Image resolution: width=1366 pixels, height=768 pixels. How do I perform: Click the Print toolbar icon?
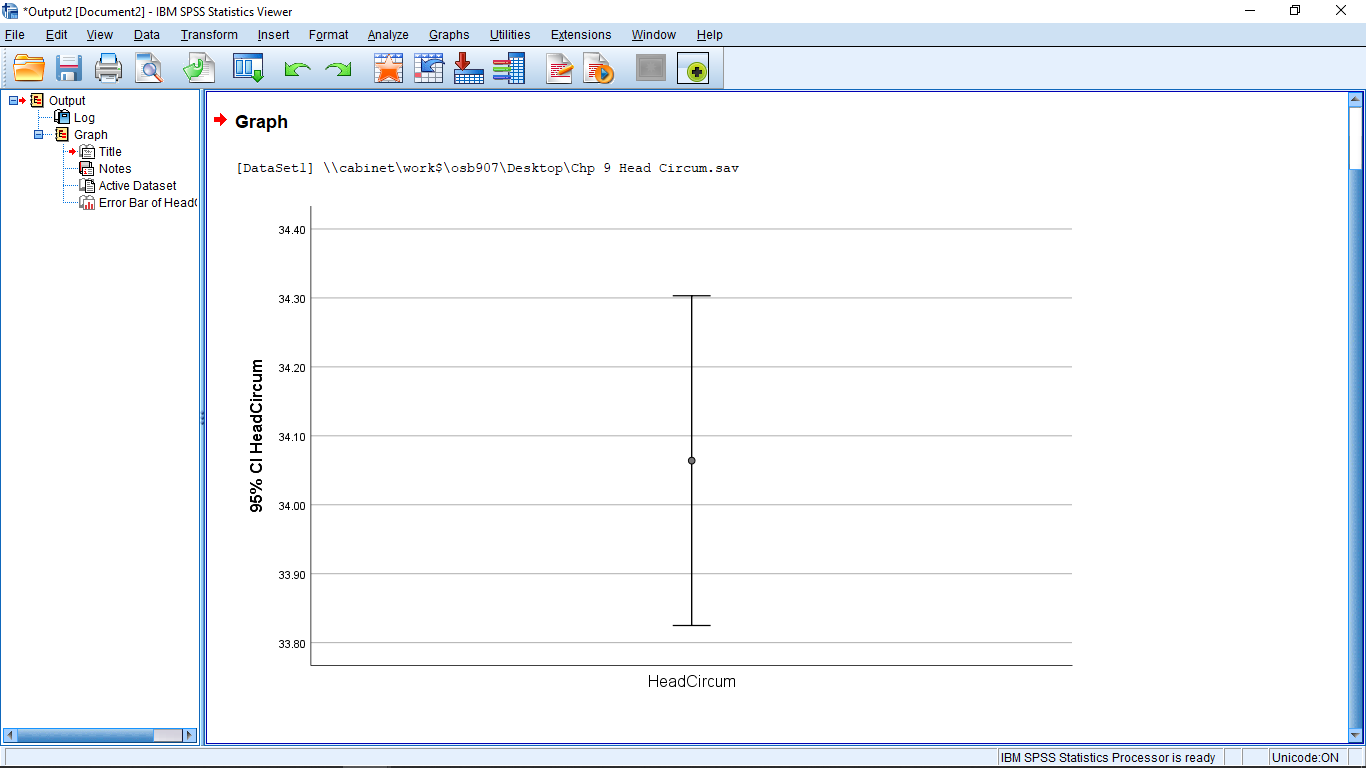click(x=108, y=69)
